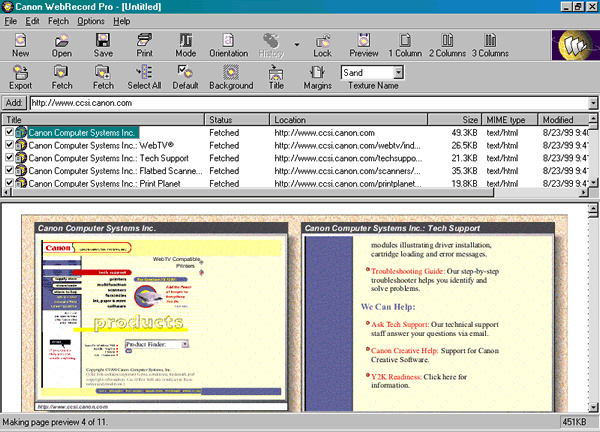
Task: Switch view with the Mode icon
Action: click(186, 45)
